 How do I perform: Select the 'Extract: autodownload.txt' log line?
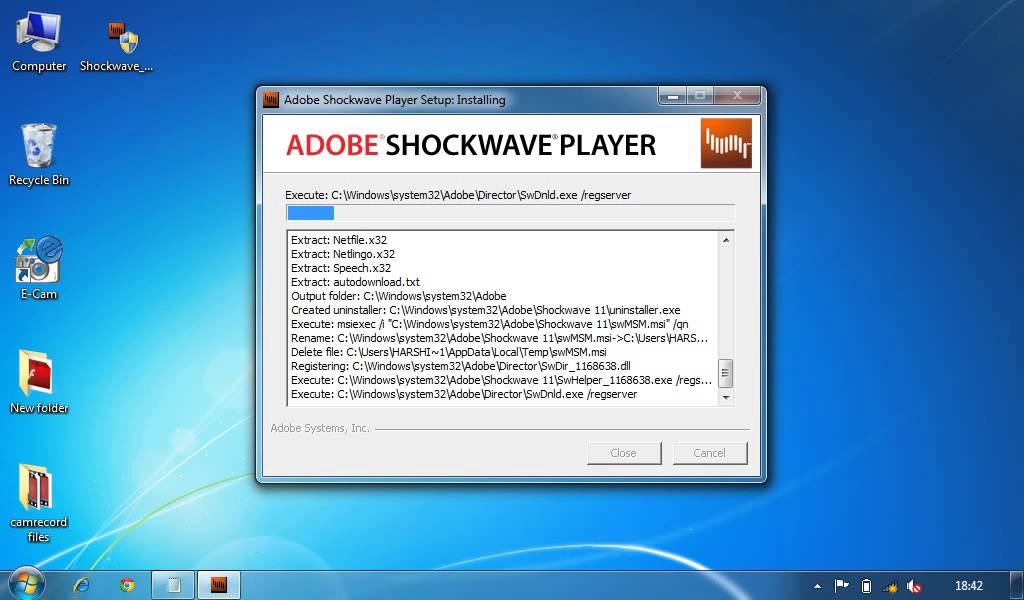[355, 282]
